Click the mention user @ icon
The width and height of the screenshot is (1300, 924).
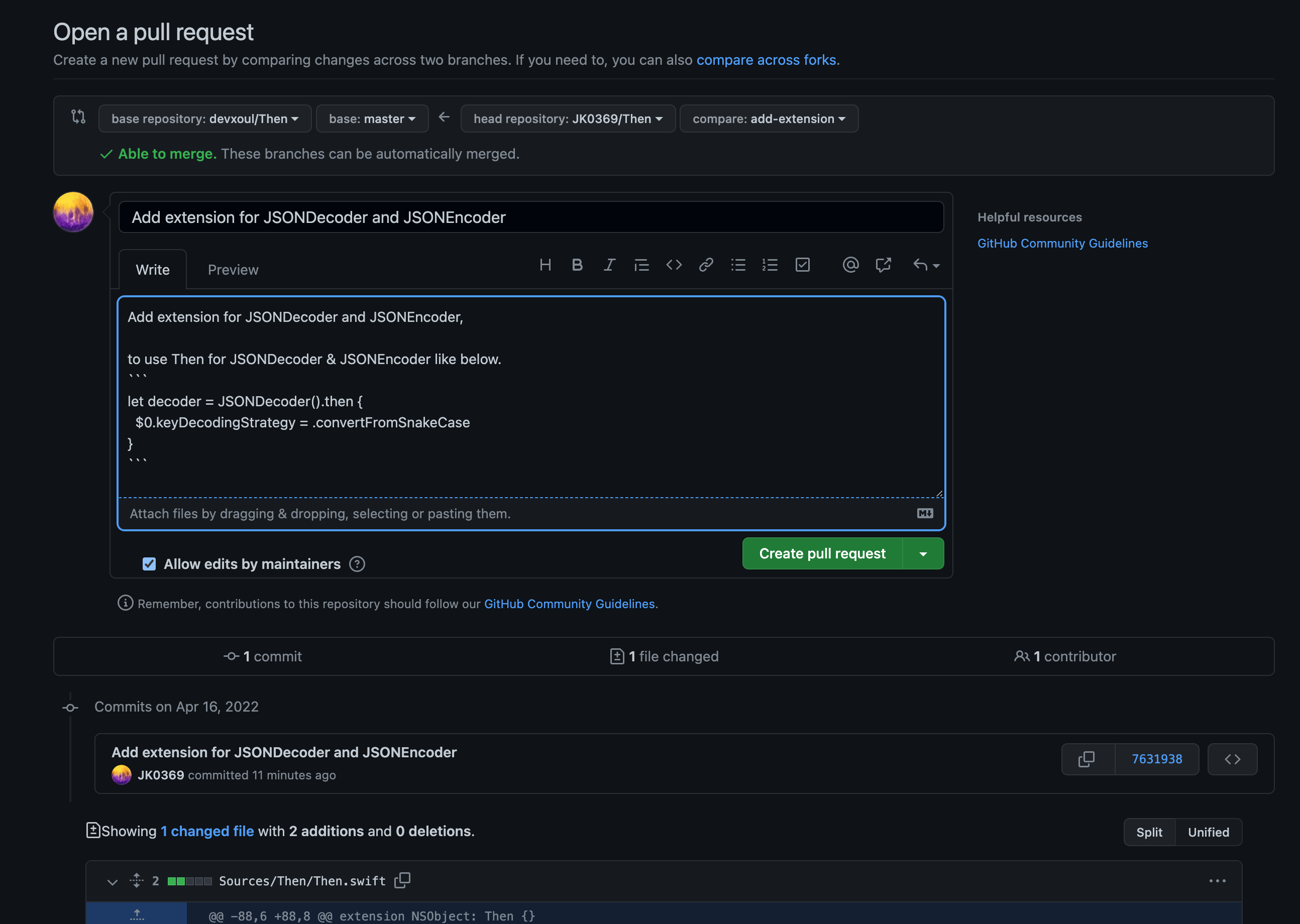(850, 265)
